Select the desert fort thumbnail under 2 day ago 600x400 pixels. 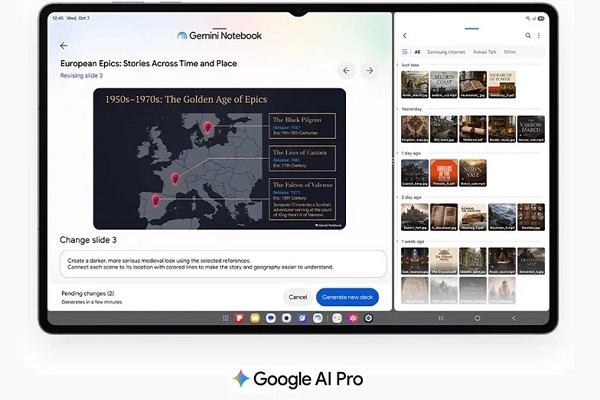415,217
